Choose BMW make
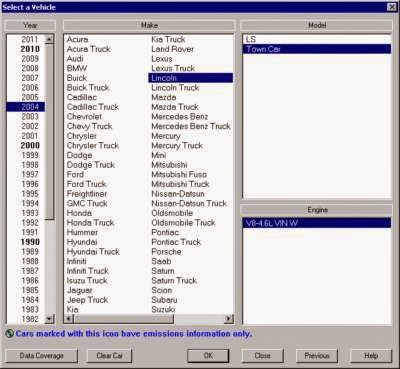Image resolution: width=400 pixels, height=369 pixels. [x=77, y=68]
